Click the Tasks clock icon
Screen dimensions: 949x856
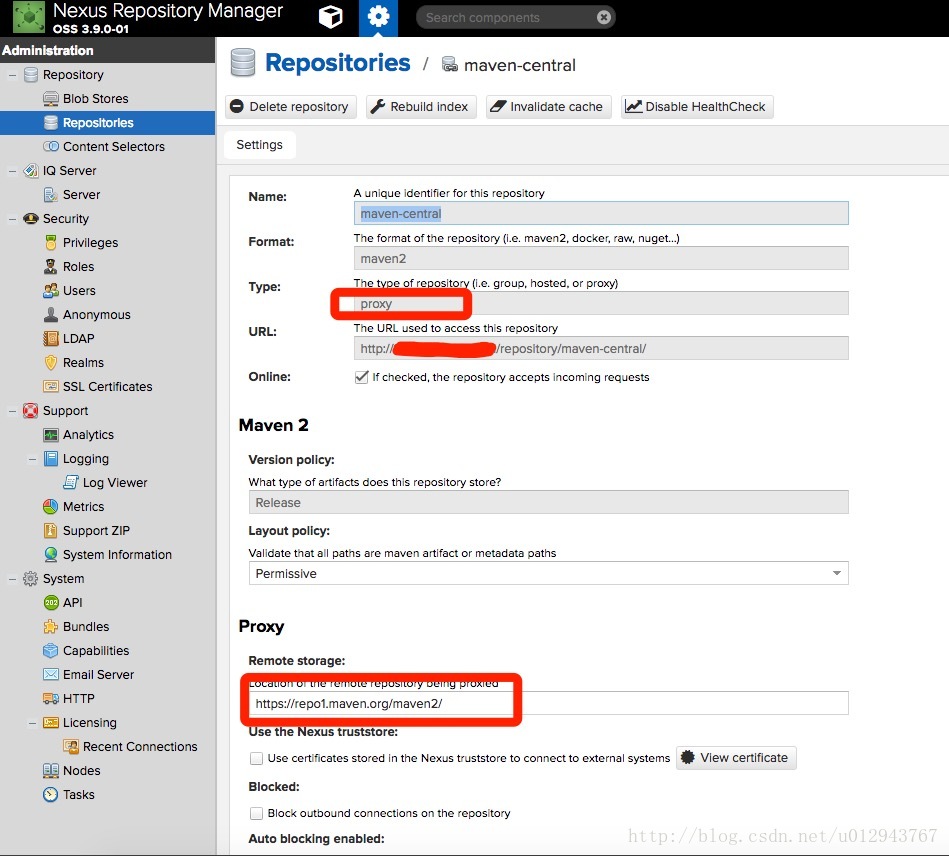click(51, 794)
